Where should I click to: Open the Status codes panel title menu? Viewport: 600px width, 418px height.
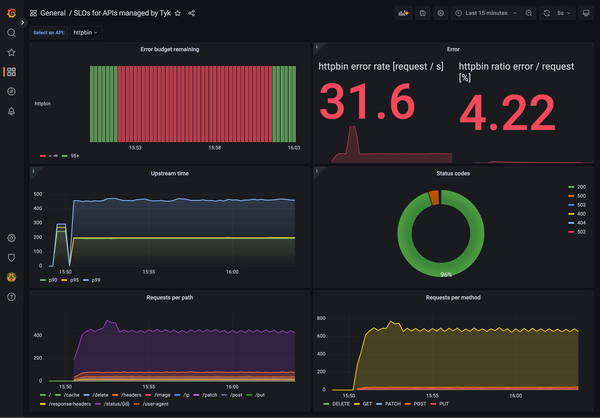tap(453, 173)
